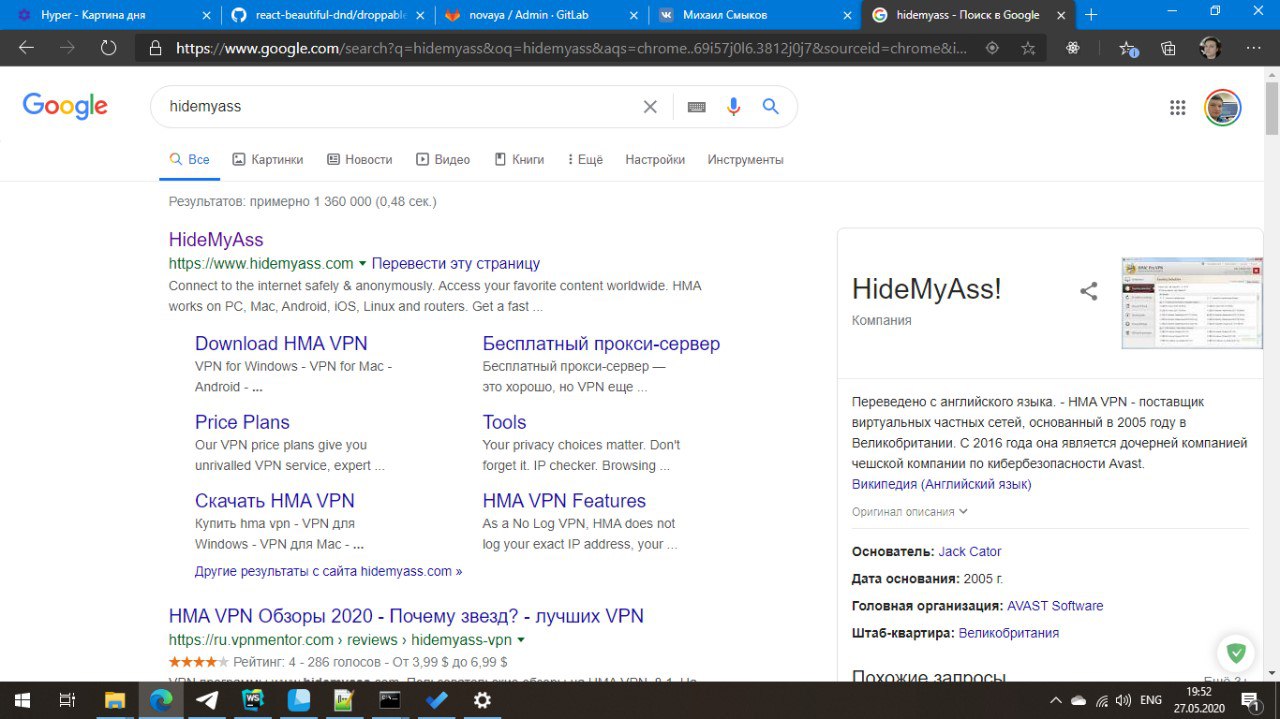Open HMA VPN Features sitelink
The width and height of the screenshot is (1280, 719).
[x=564, y=500]
